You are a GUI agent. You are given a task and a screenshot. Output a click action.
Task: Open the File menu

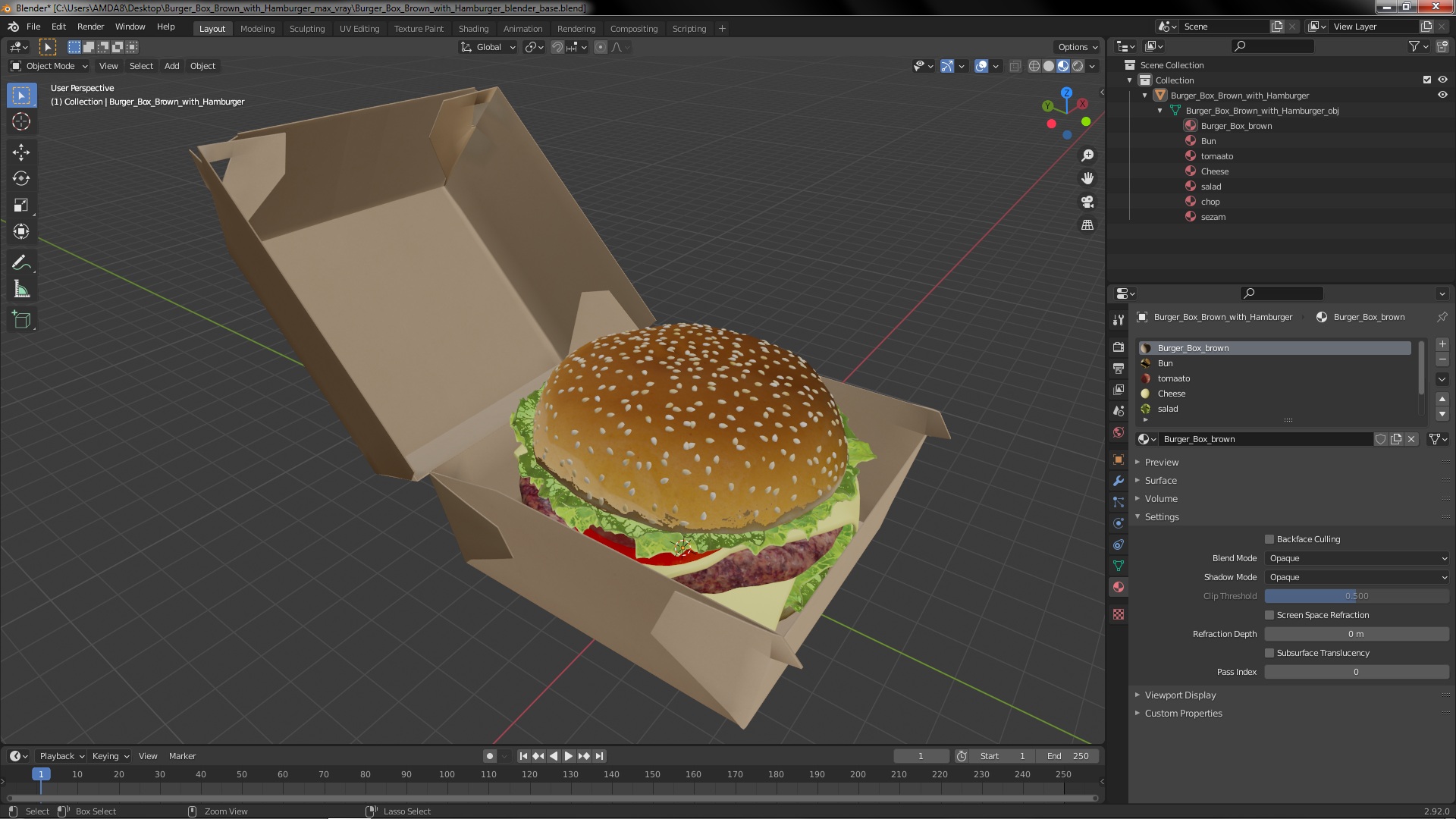(33, 27)
